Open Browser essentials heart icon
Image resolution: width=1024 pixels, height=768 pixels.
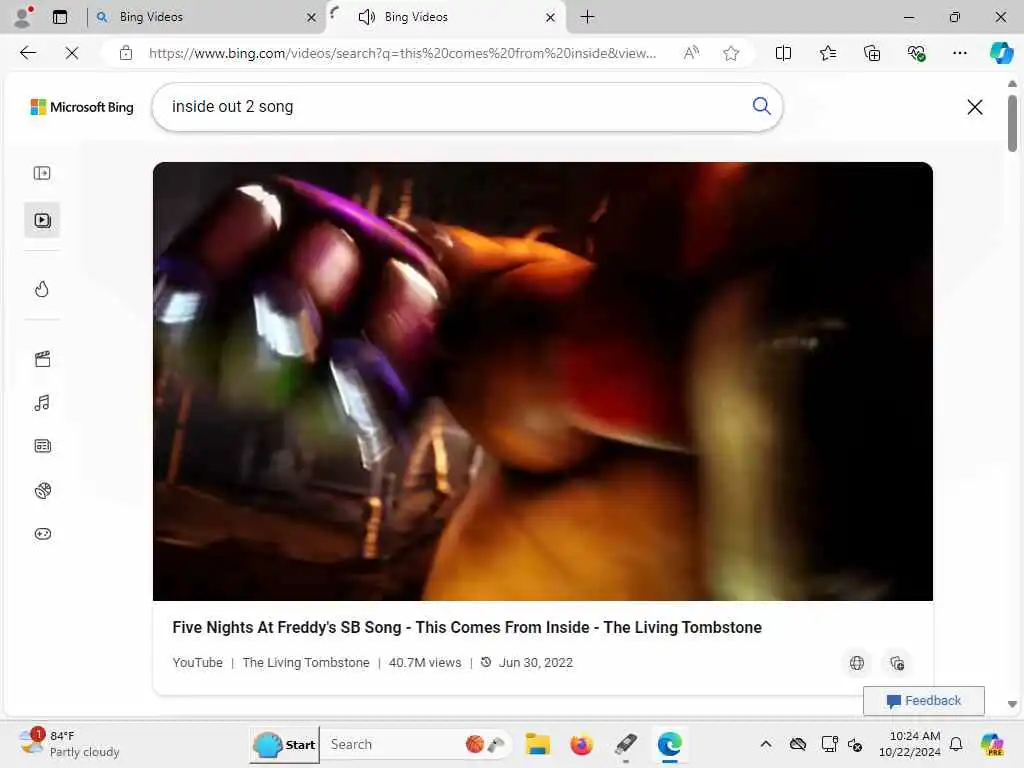click(916, 53)
